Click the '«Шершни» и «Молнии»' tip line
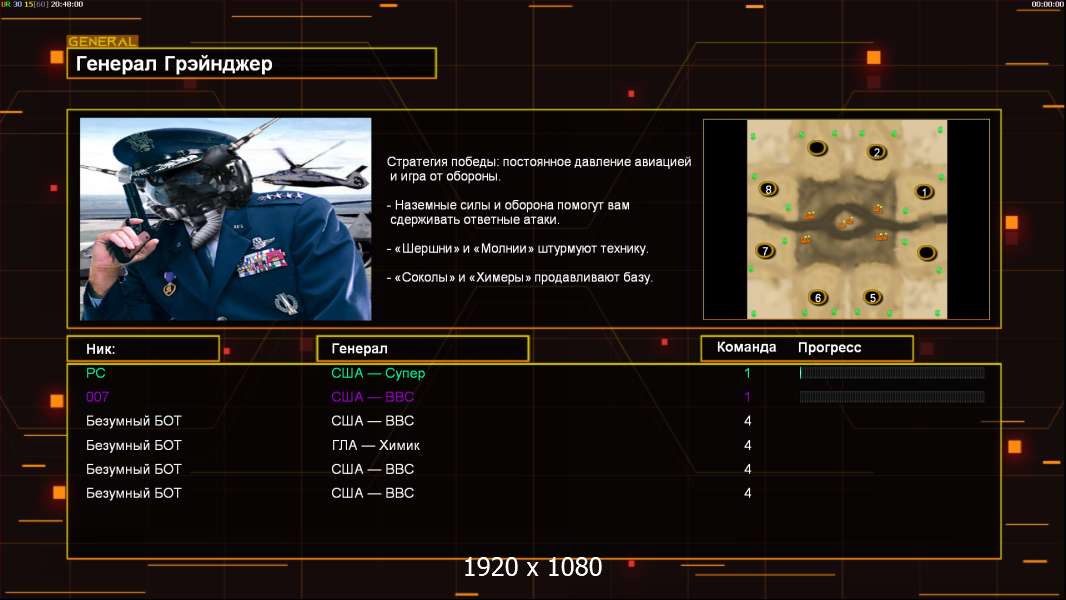This screenshot has width=1066, height=600. (517, 249)
